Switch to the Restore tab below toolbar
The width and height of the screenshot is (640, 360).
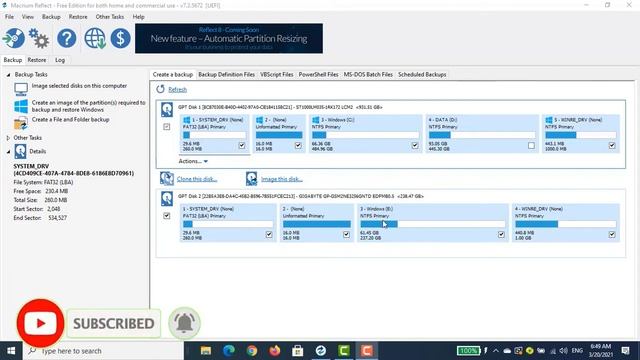[x=37, y=60]
